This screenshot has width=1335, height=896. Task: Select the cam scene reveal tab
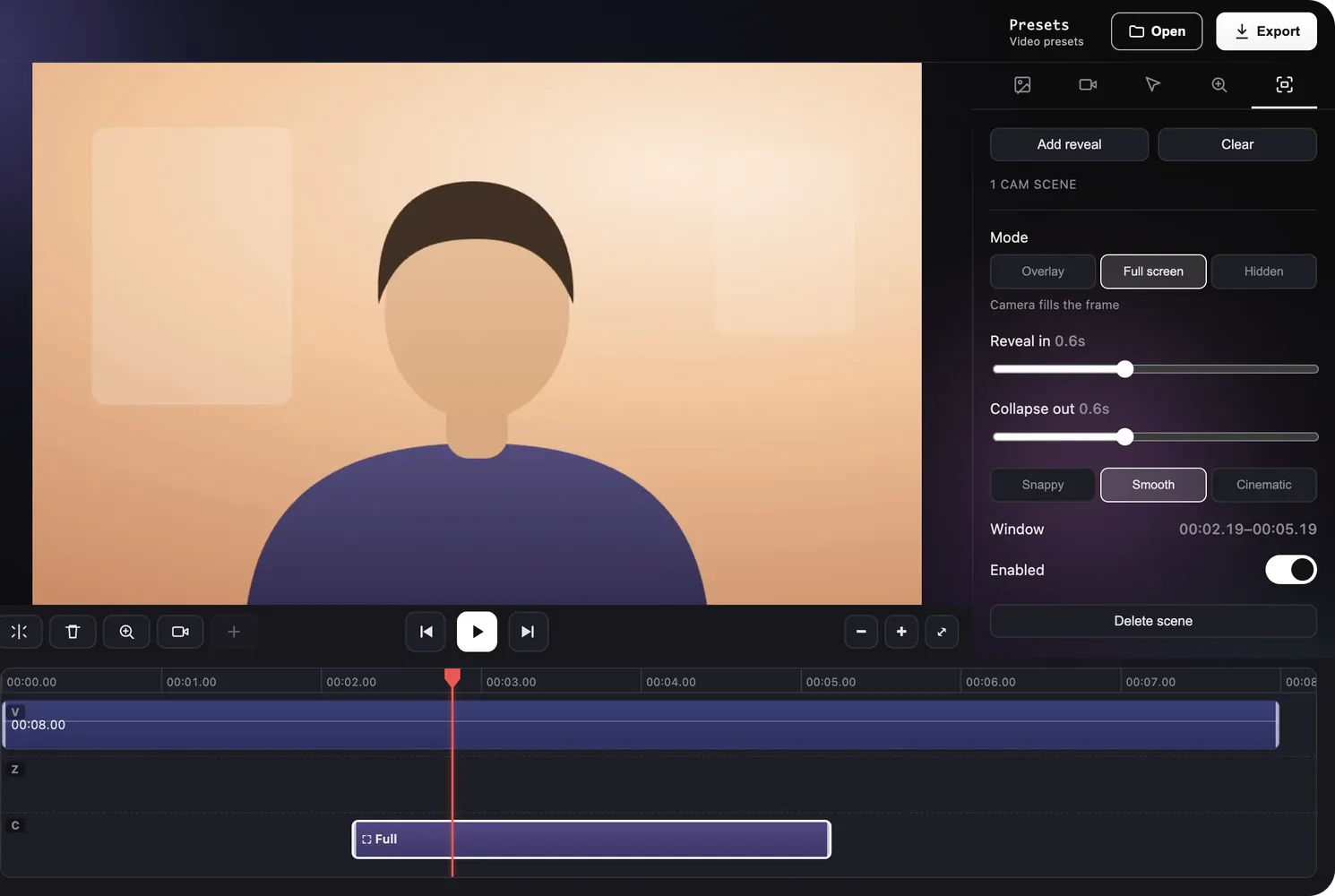pos(1284,84)
